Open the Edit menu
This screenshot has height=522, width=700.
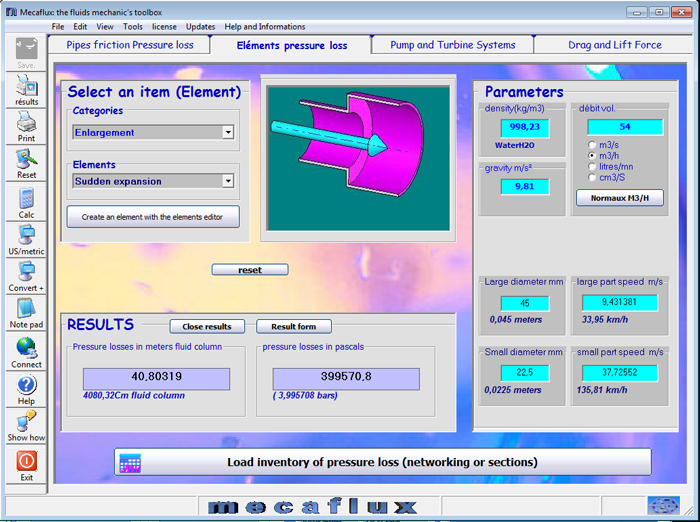(x=80, y=27)
